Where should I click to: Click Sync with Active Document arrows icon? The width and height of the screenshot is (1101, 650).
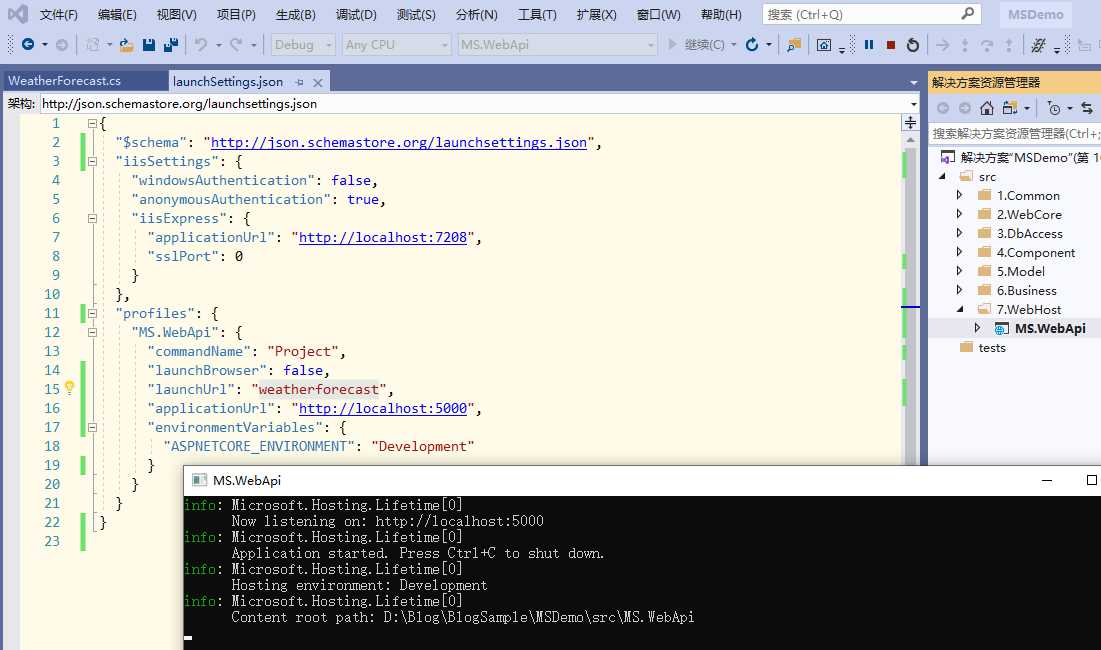(x=1087, y=108)
